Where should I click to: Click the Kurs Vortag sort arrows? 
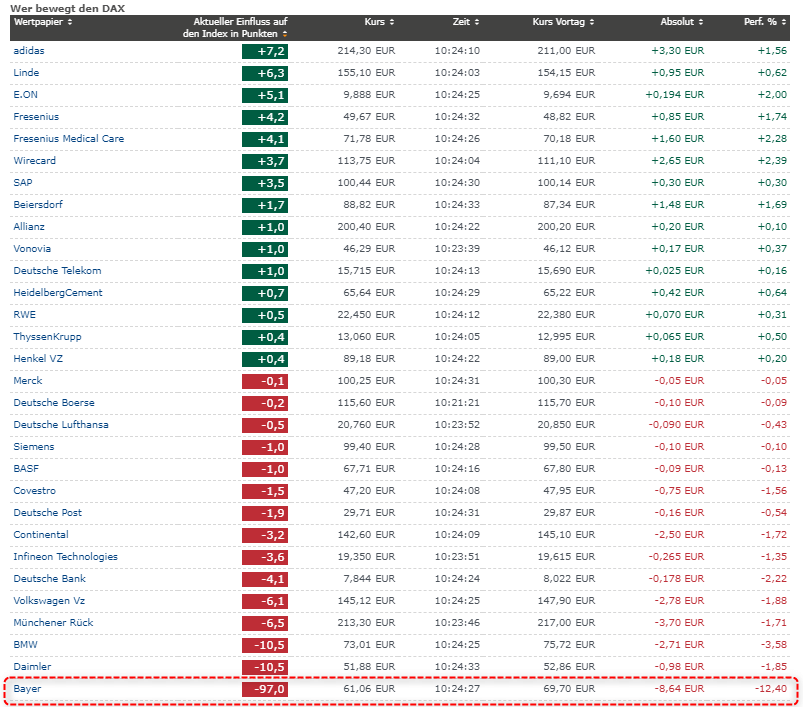tap(591, 22)
